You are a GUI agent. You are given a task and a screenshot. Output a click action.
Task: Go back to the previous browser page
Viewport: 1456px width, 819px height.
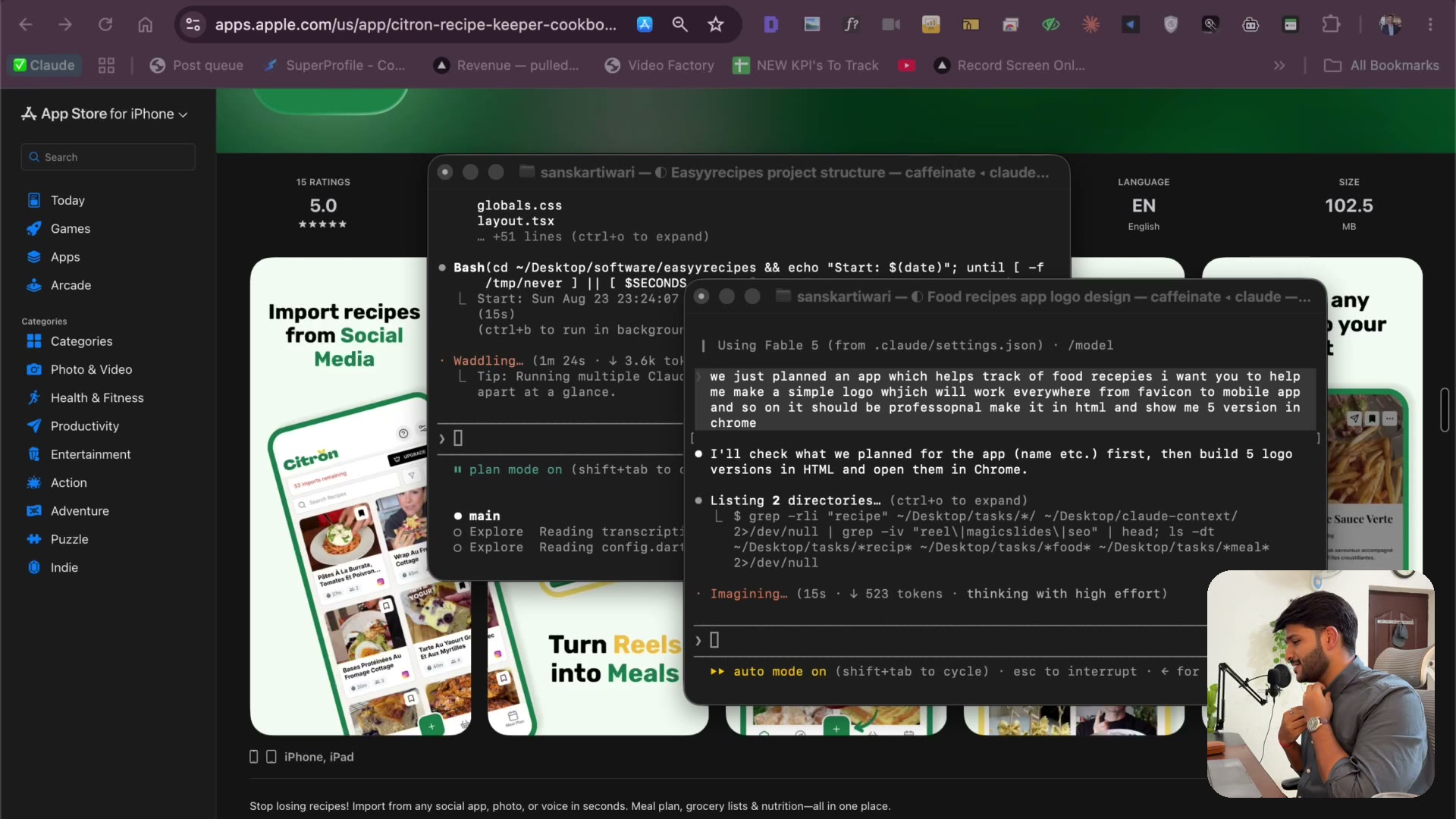[x=26, y=24]
